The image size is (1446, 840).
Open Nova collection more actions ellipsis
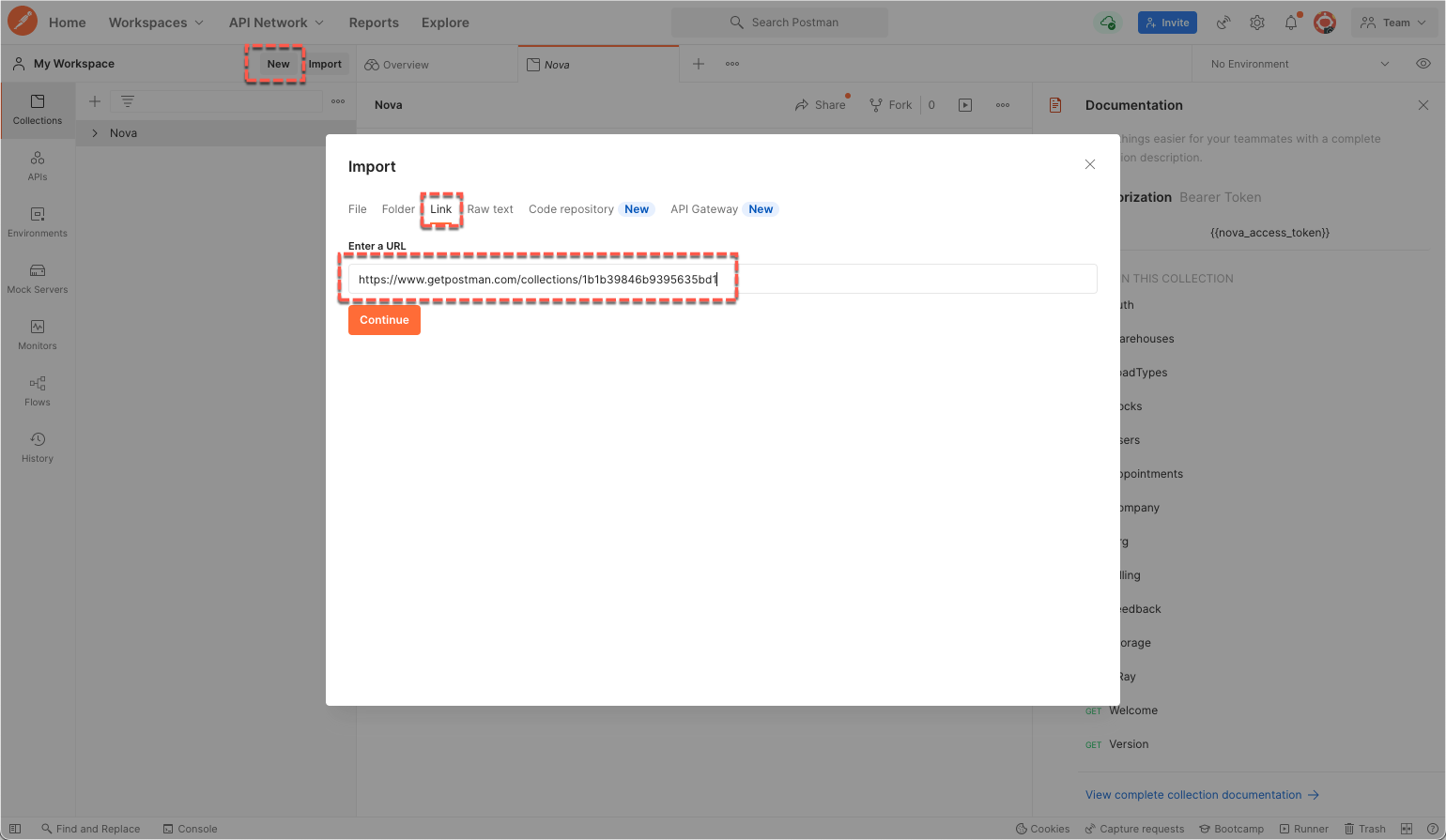tap(1003, 105)
